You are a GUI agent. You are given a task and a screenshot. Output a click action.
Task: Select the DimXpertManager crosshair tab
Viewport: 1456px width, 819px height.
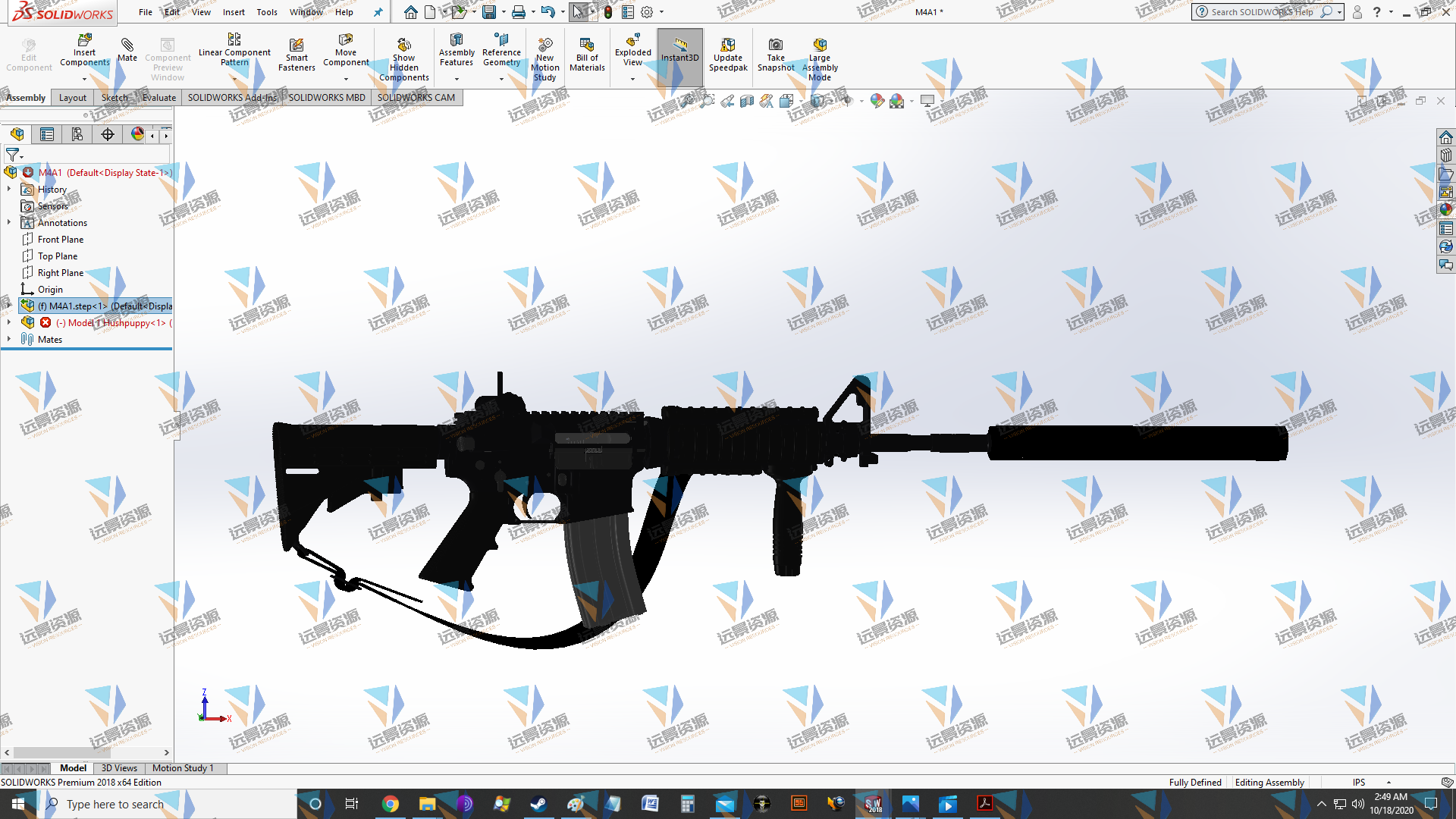(x=107, y=134)
